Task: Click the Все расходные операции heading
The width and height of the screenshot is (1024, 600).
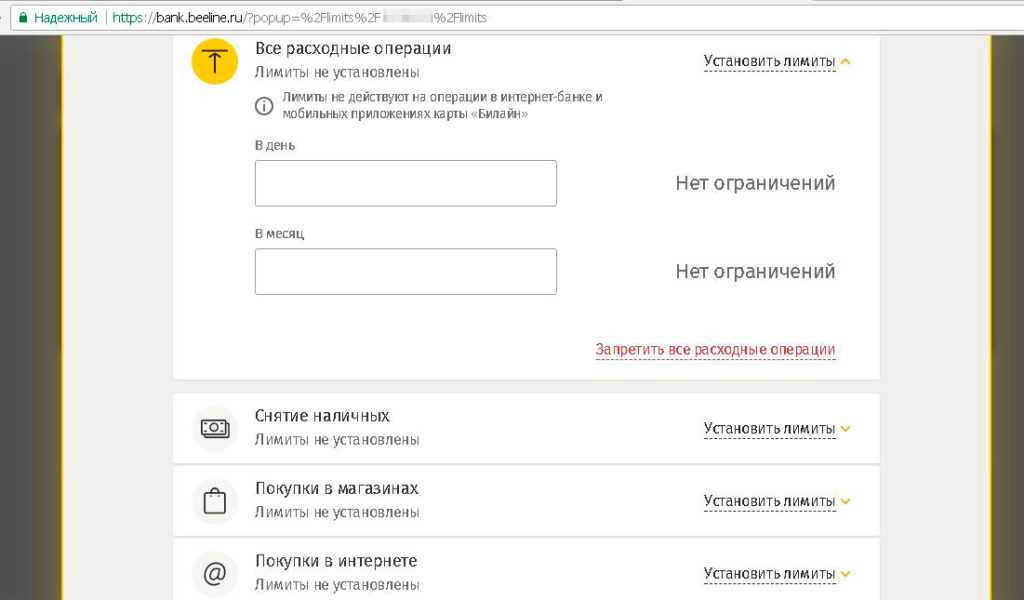Action: [x=353, y=49]
